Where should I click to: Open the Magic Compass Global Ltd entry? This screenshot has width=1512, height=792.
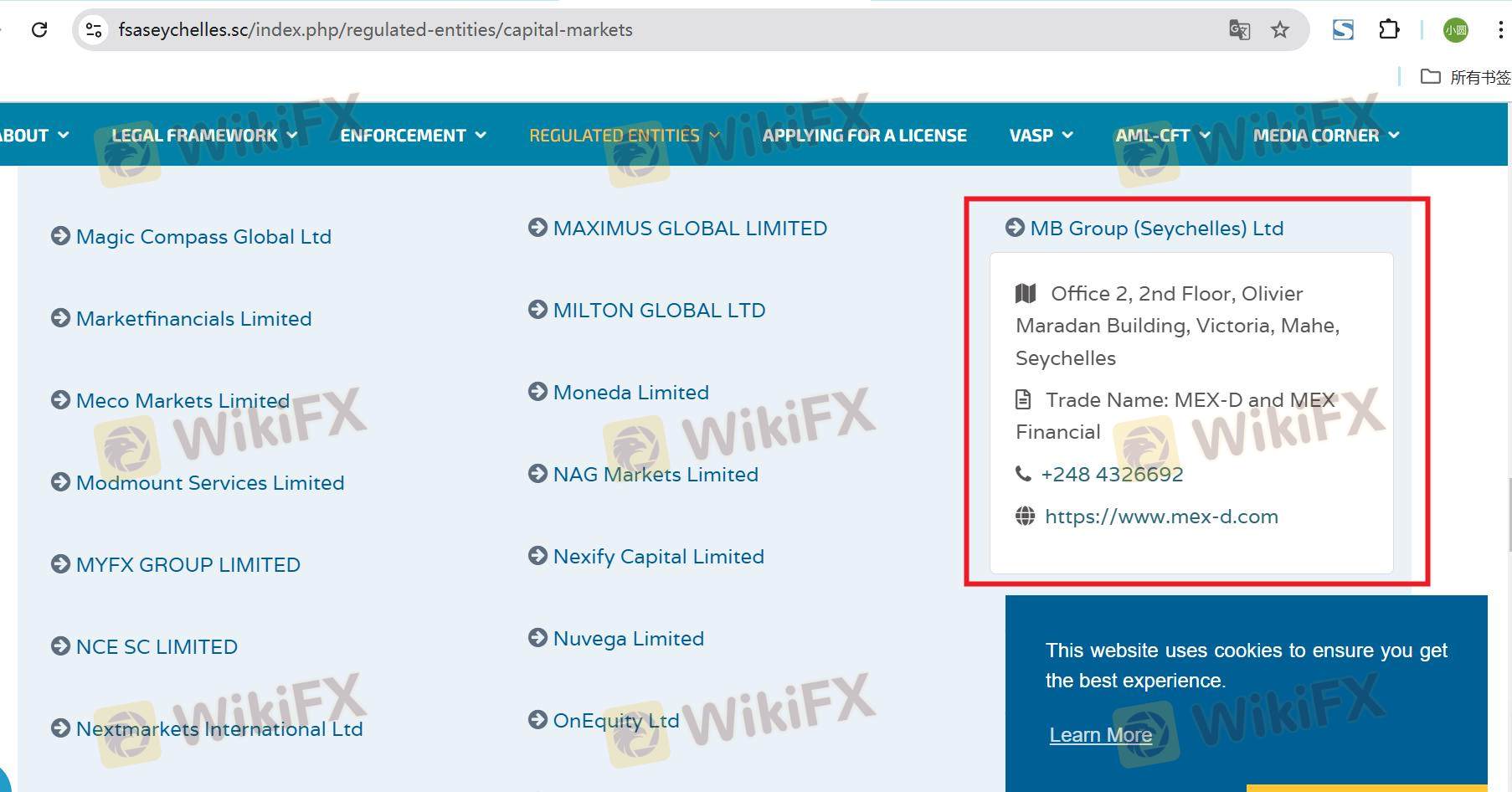pos(203,237)
